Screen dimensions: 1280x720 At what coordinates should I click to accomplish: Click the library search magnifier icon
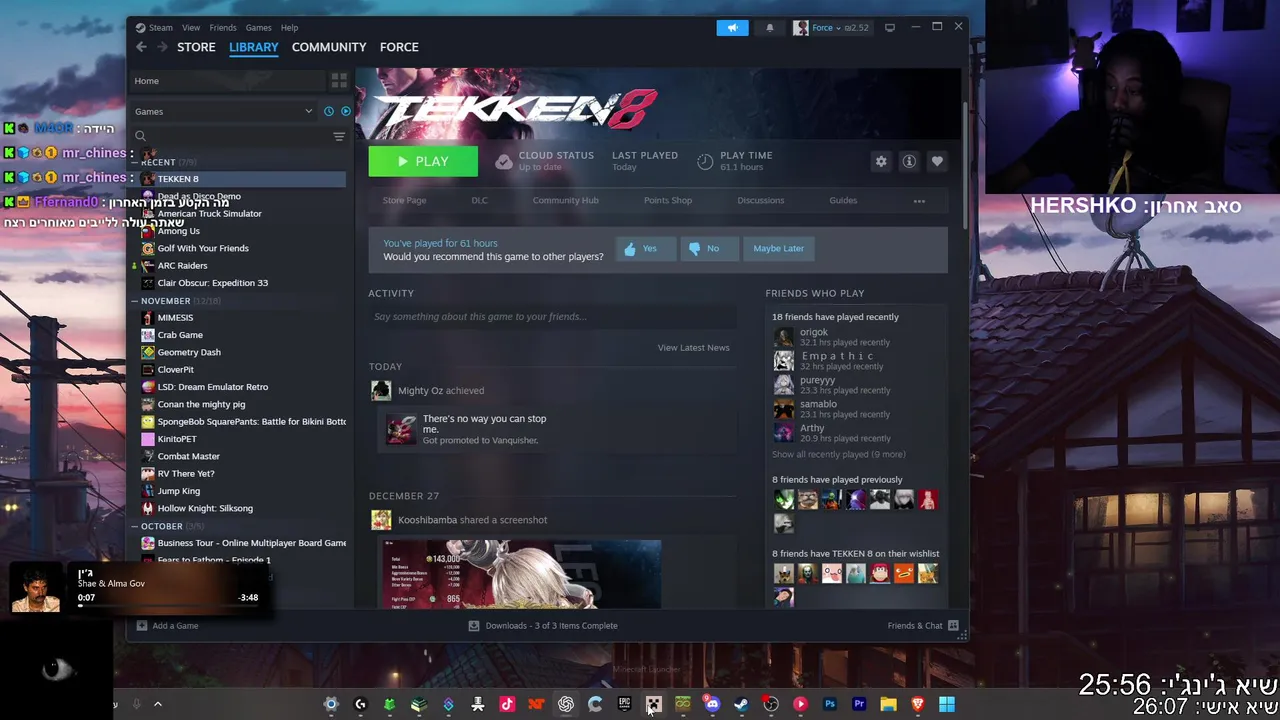point(141,136)
